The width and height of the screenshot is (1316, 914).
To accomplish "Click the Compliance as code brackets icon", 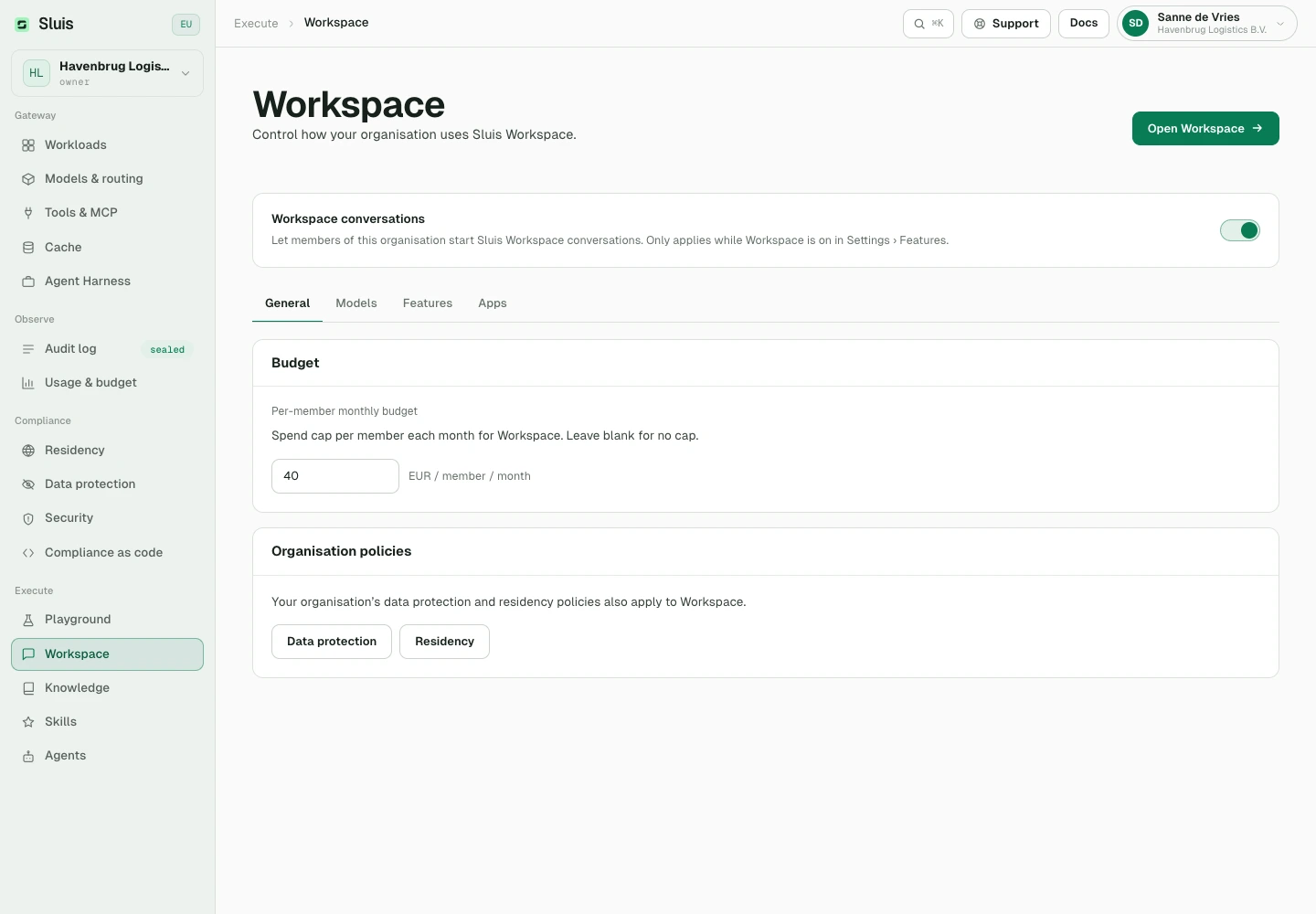I will point(28,553).
